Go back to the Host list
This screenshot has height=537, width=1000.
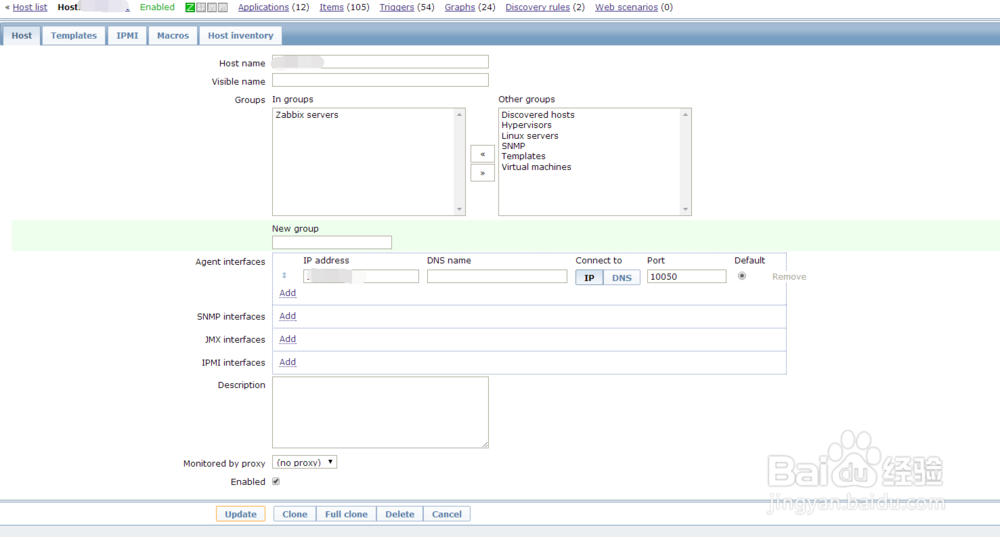pos(30,7)
